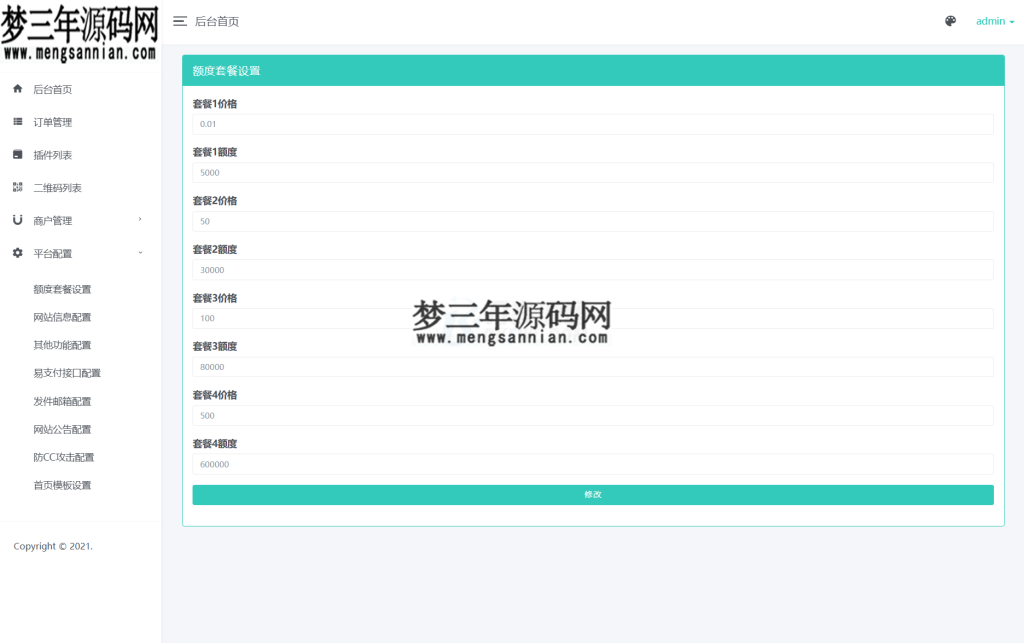Click the 套餐4额度 input field

(x=593, y=464)
